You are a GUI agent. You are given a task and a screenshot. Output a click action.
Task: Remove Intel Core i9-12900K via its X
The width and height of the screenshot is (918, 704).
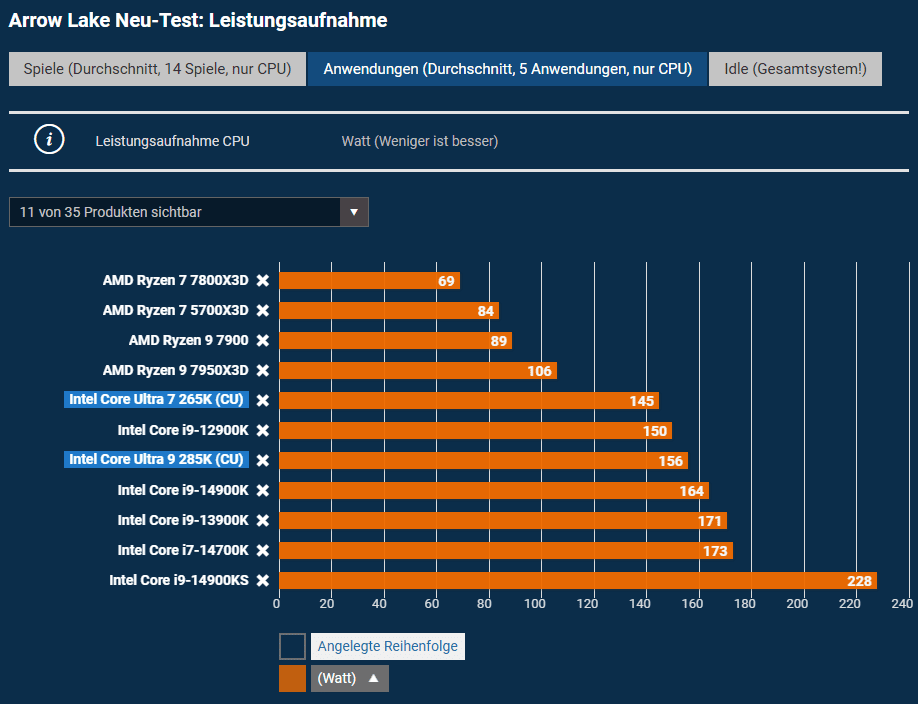click(263, 430)
